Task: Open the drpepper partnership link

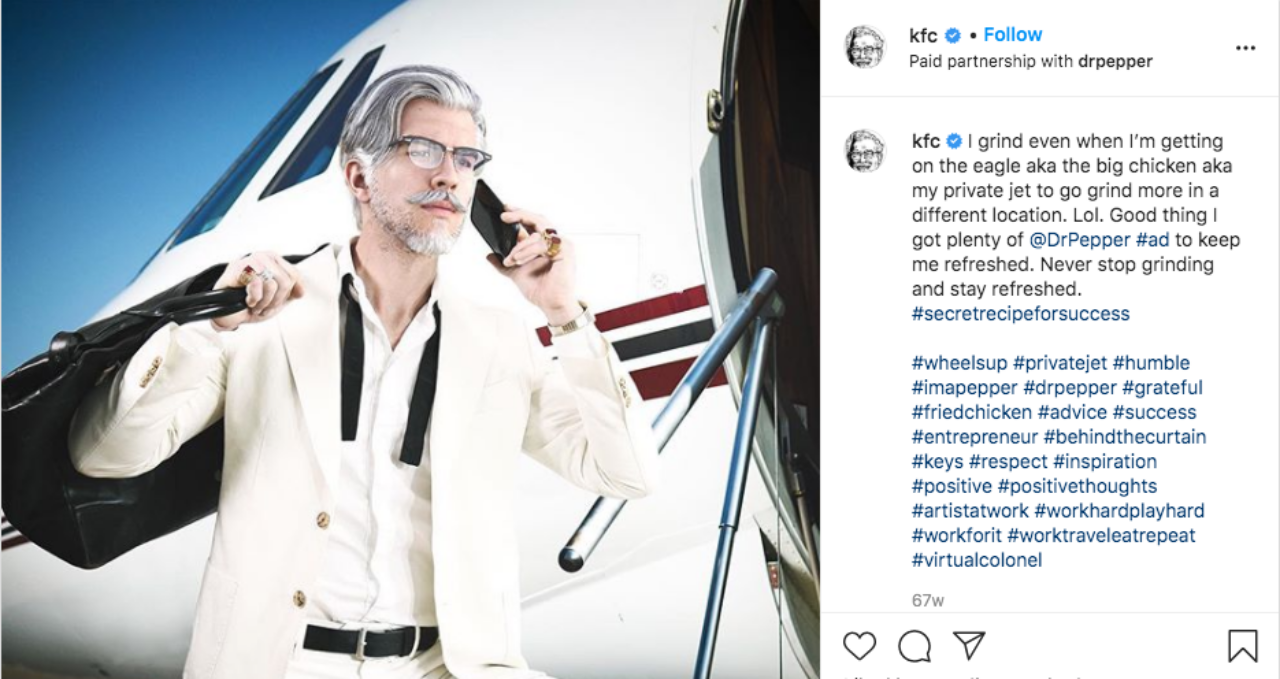Action: pyautogui.click(x=1115, y=61)
